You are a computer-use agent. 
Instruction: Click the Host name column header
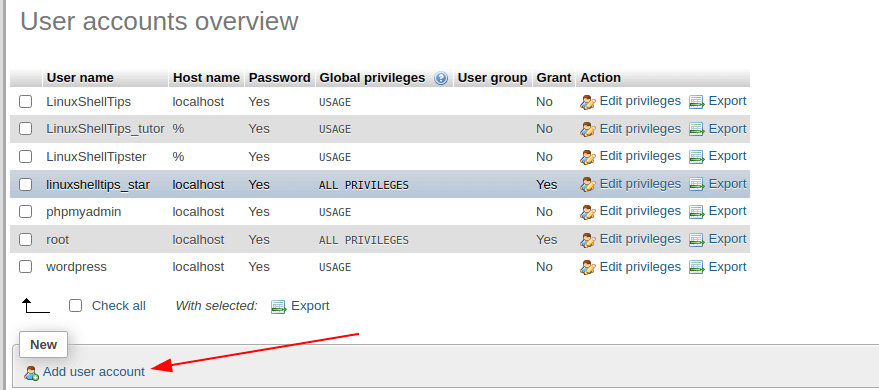(206, 78)
